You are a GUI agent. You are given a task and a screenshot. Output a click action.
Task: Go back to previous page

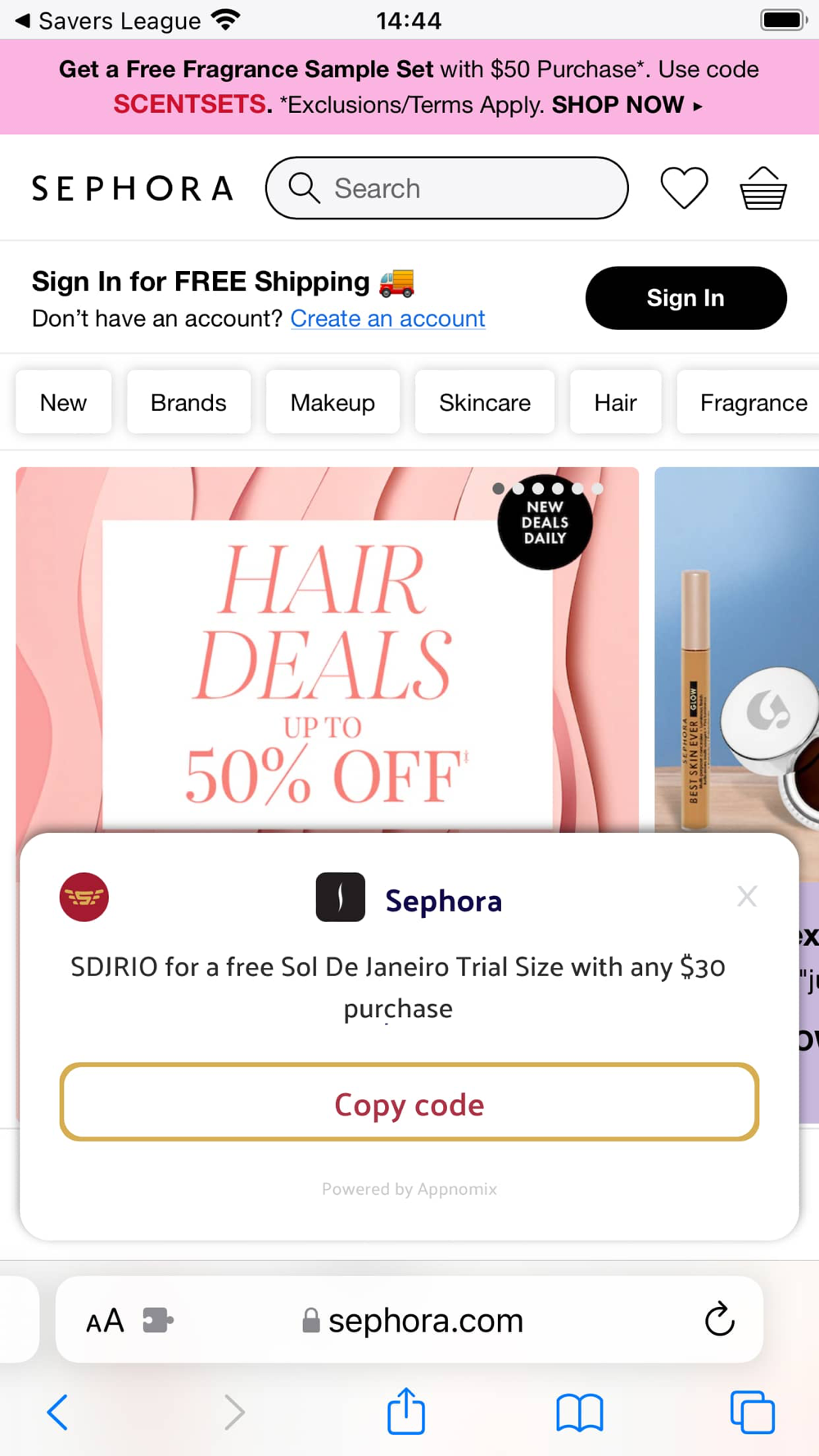(58, 1413)
